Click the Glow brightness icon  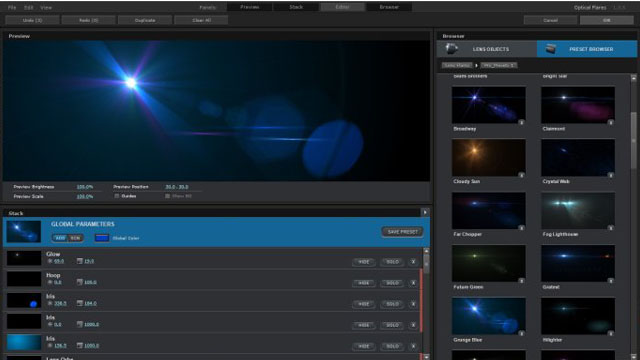pyautogui.click(x=50, y=261)
